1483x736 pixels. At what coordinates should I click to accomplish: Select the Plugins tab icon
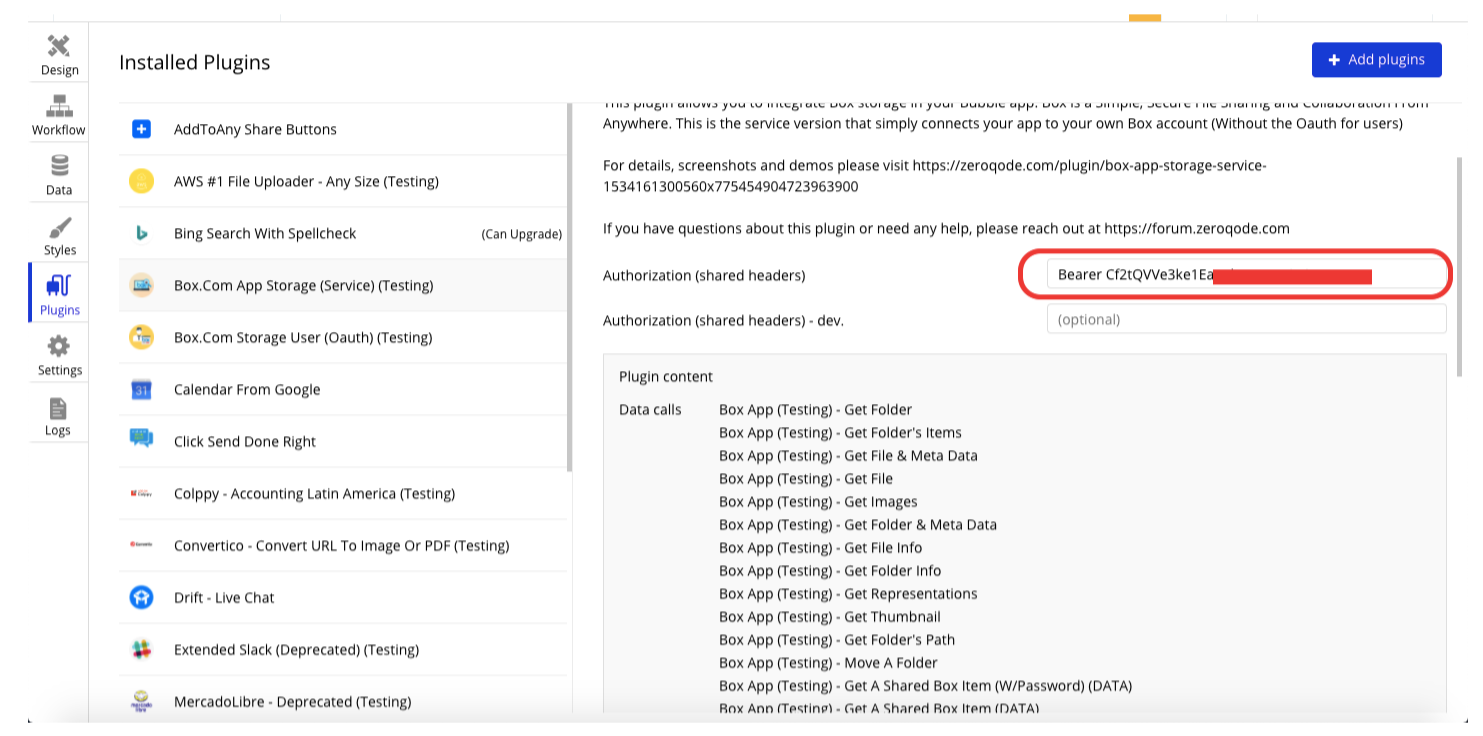coord(59,286)
